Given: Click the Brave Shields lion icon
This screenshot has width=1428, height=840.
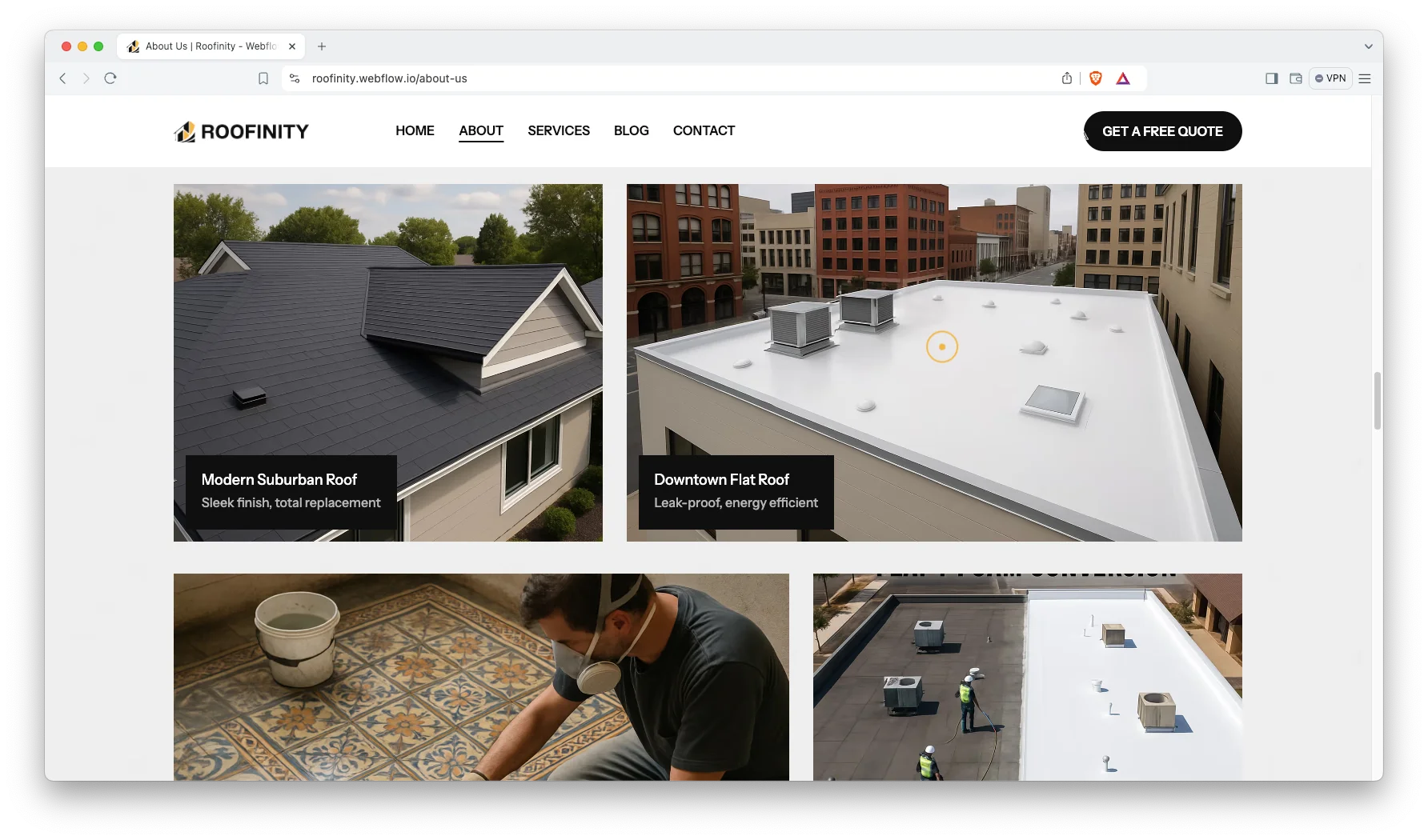Looking at the screenshot, I should pos(1096,78).
